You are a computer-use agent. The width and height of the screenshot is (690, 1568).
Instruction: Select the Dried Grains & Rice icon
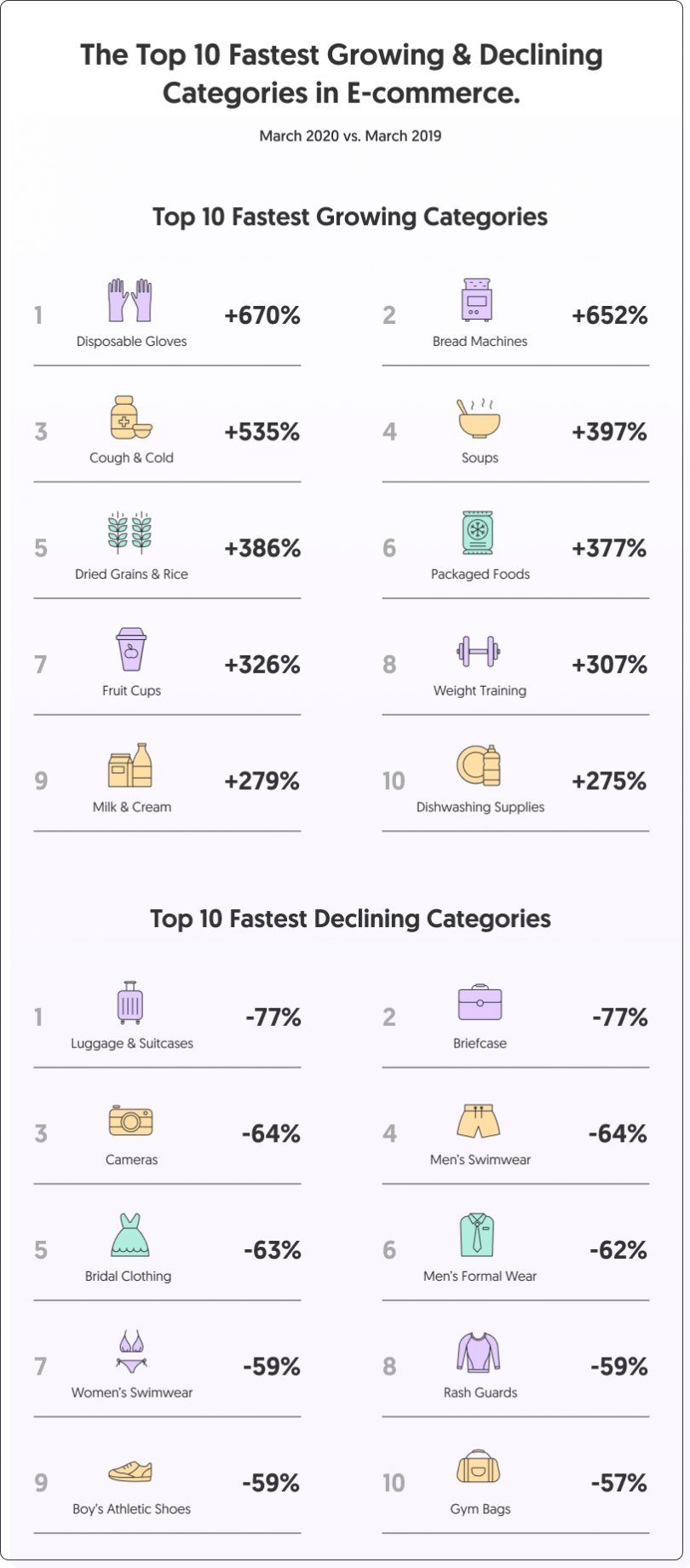coord(129,533)
